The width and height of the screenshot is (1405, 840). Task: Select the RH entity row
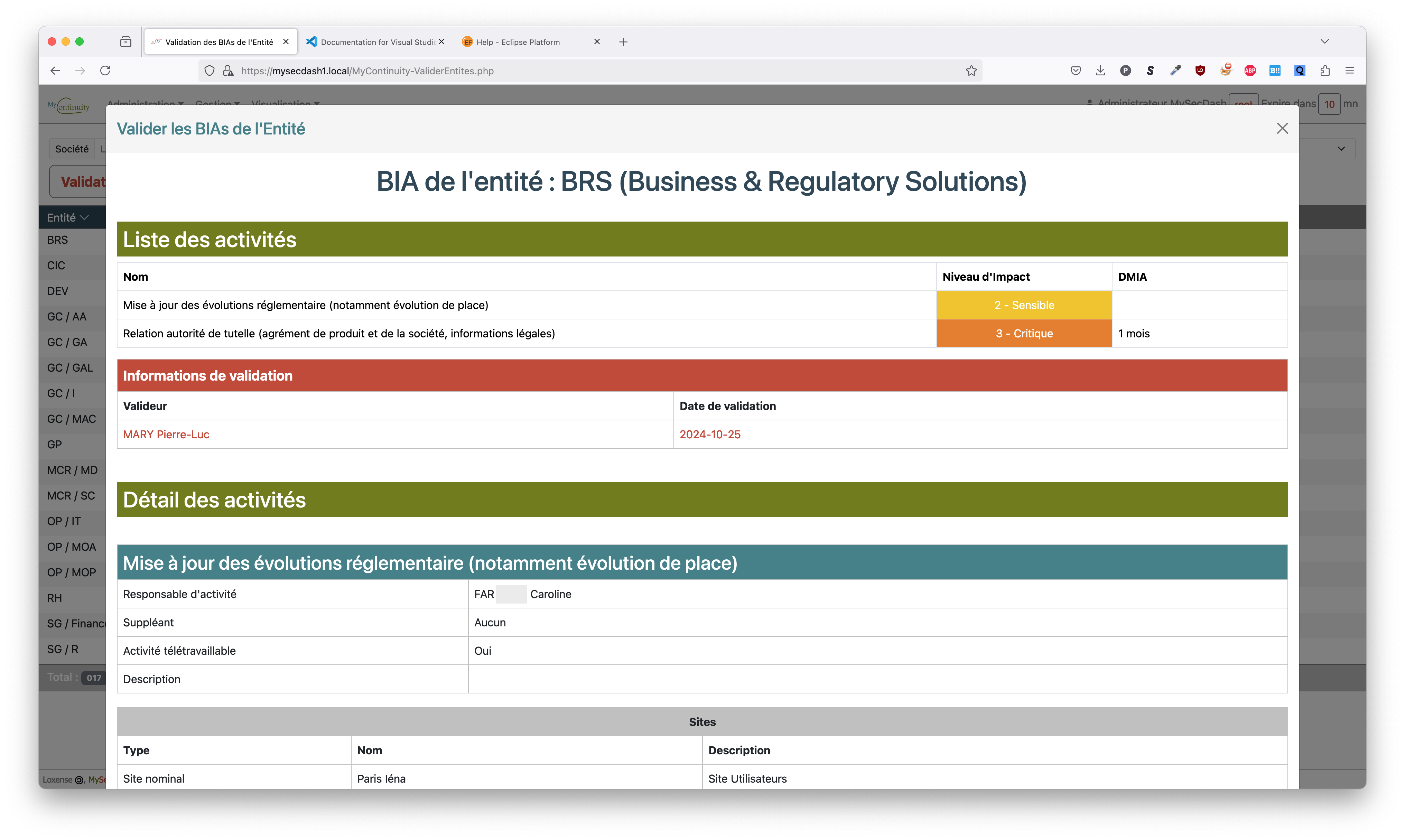pyautogui.click(x=73, y=598)
